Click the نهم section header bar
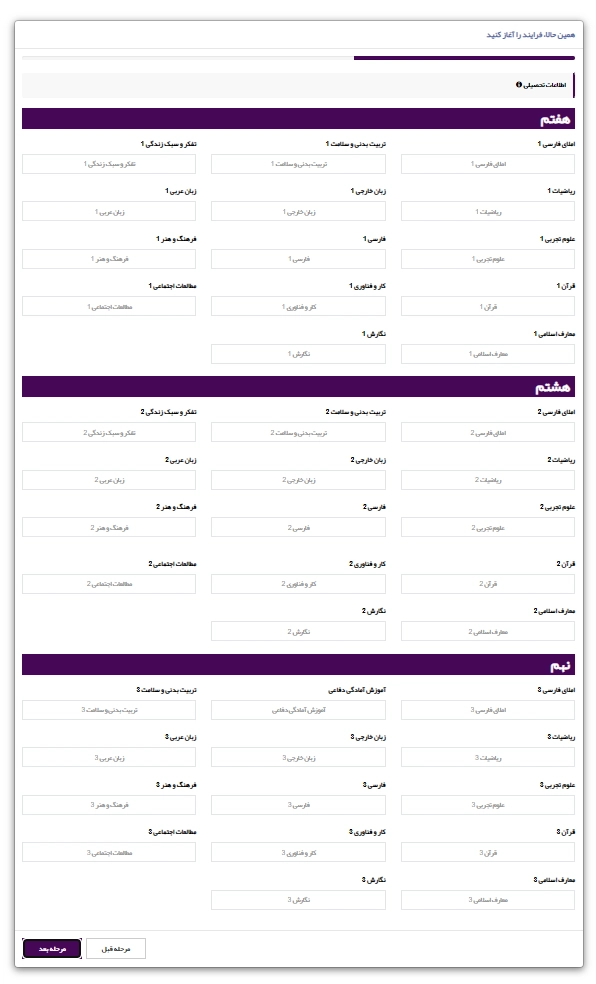Screen dimensions: 596x984 (x=298, y=665)
